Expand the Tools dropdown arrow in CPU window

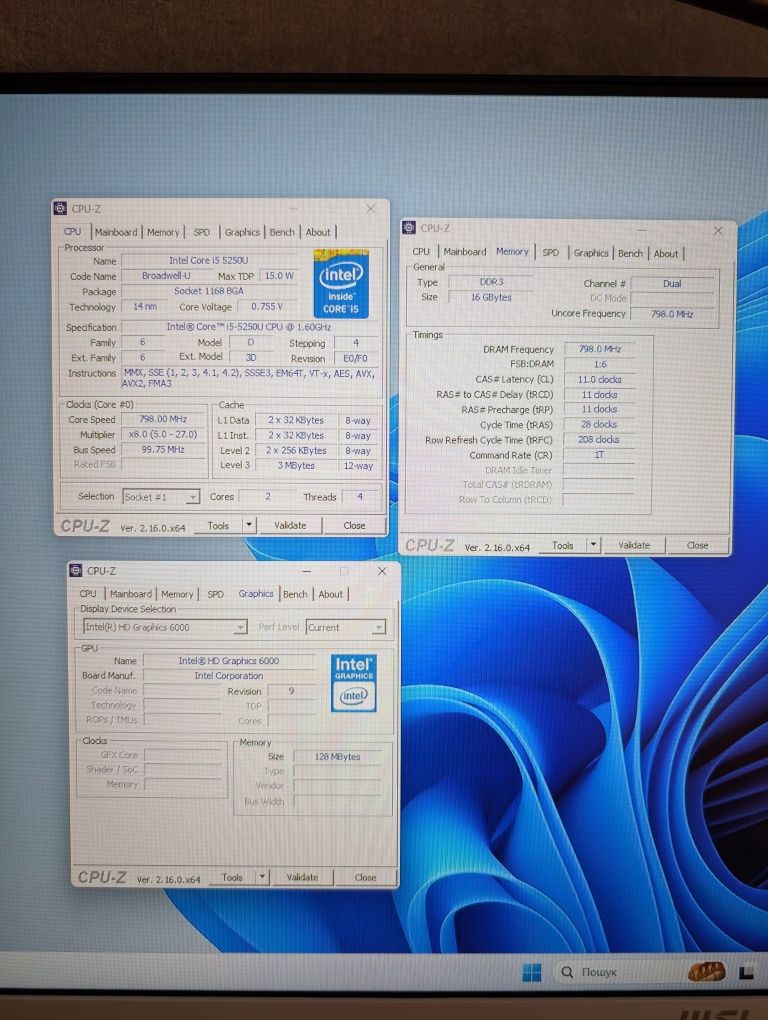pyautogui.click(x=248, y=525)
